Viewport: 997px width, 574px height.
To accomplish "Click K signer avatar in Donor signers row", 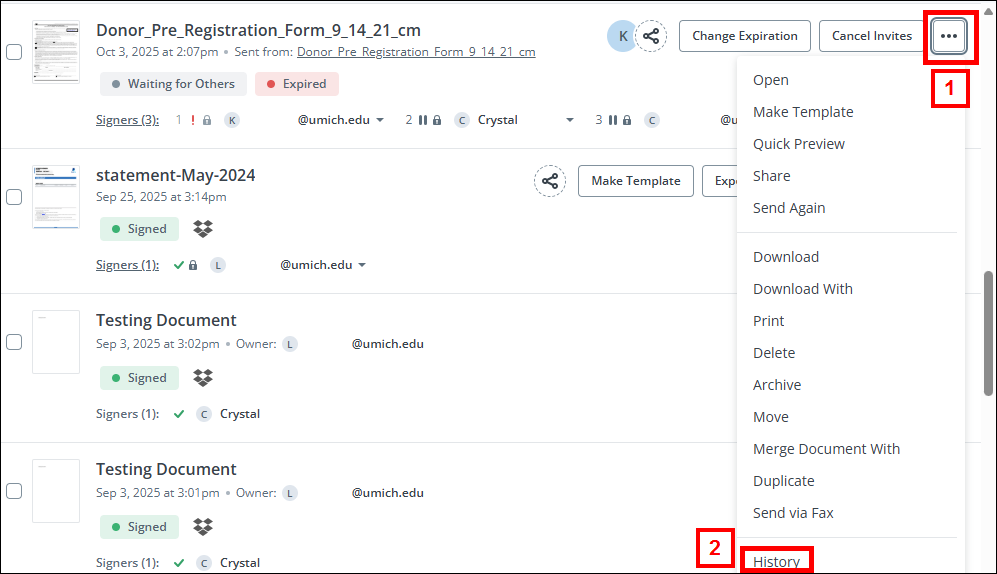I will 232,120.
